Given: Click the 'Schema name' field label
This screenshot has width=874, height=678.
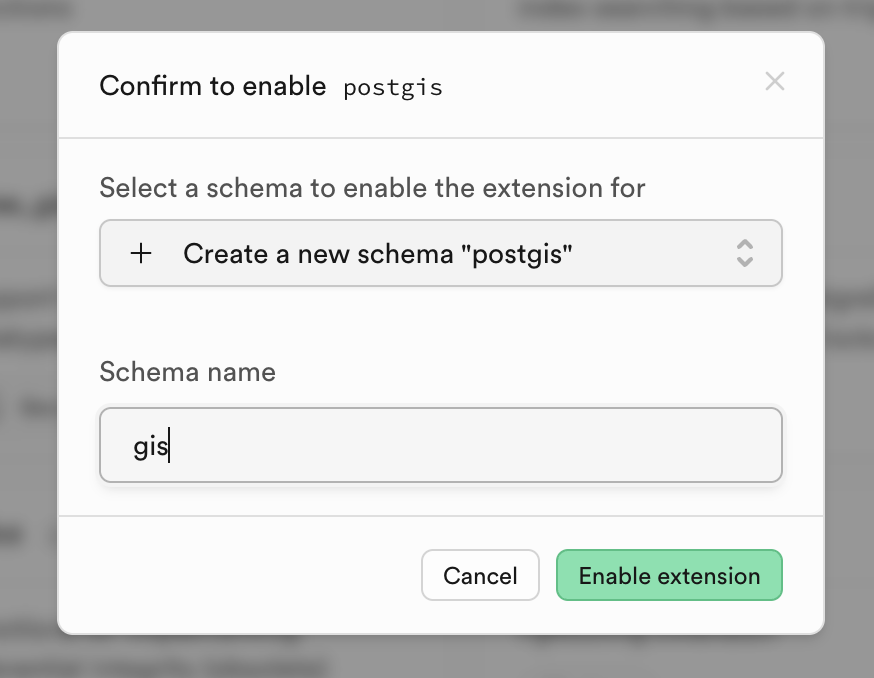Looking at the screenshot, I should [x=187, y=372].
